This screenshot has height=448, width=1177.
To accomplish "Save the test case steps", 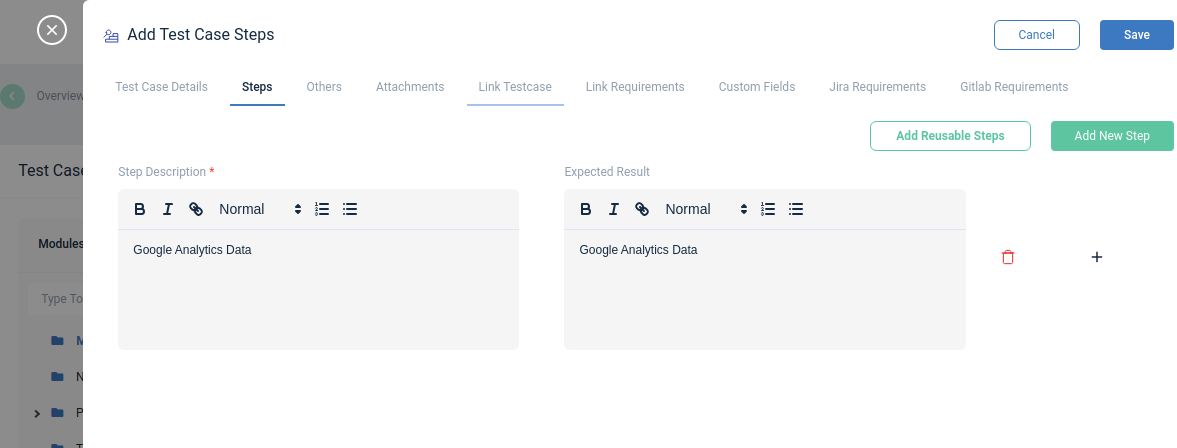I will pos(1136,35).
